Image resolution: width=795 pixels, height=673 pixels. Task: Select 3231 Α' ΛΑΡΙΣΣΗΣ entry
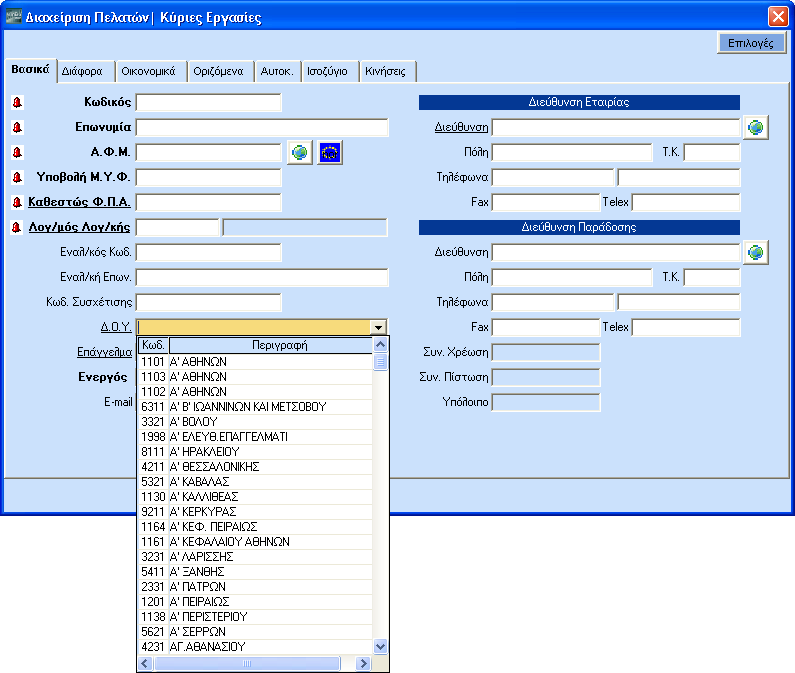(256, 557)
